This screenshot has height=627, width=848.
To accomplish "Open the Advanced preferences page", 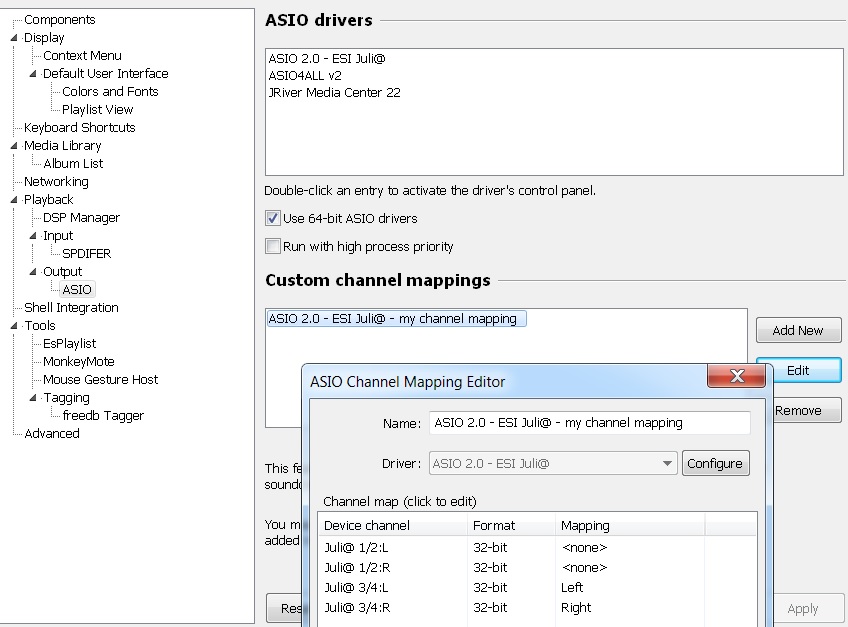I will (x=51, y=434).
